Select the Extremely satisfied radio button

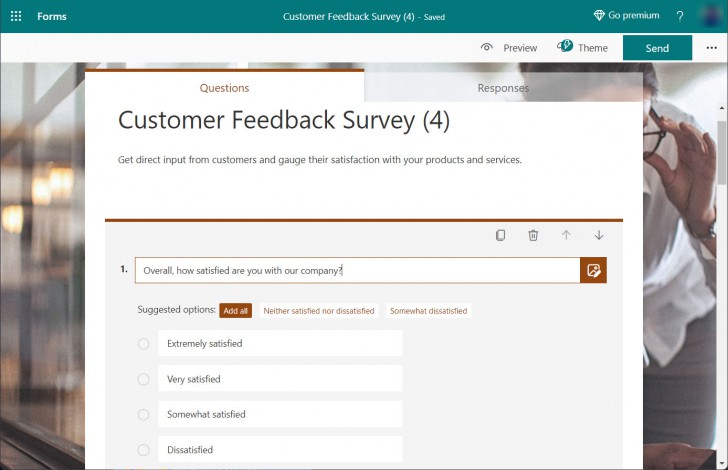(143, 344)
